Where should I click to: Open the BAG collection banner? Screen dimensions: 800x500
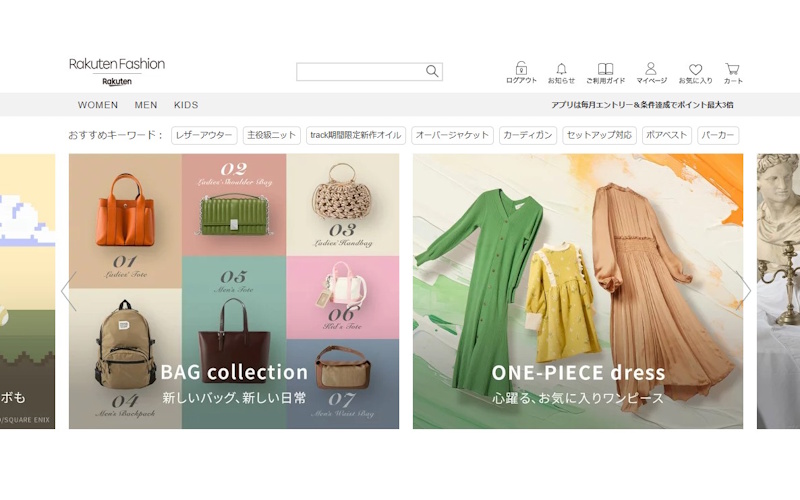click(234, 291)
